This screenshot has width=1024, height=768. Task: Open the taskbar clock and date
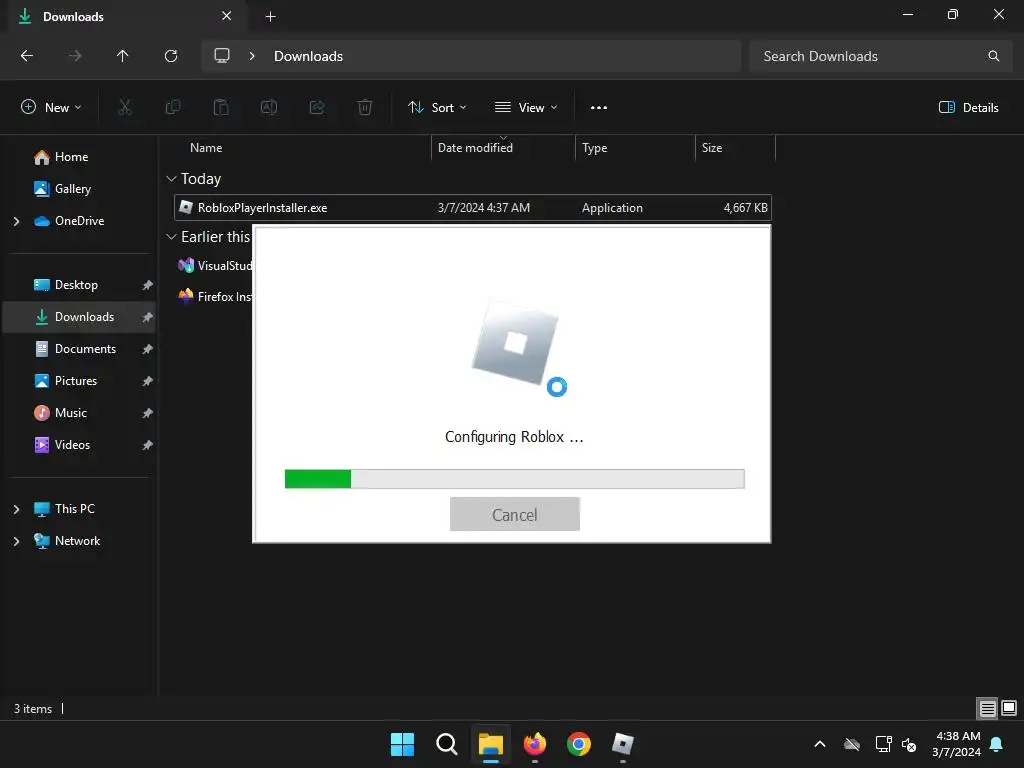coord(957,744)
